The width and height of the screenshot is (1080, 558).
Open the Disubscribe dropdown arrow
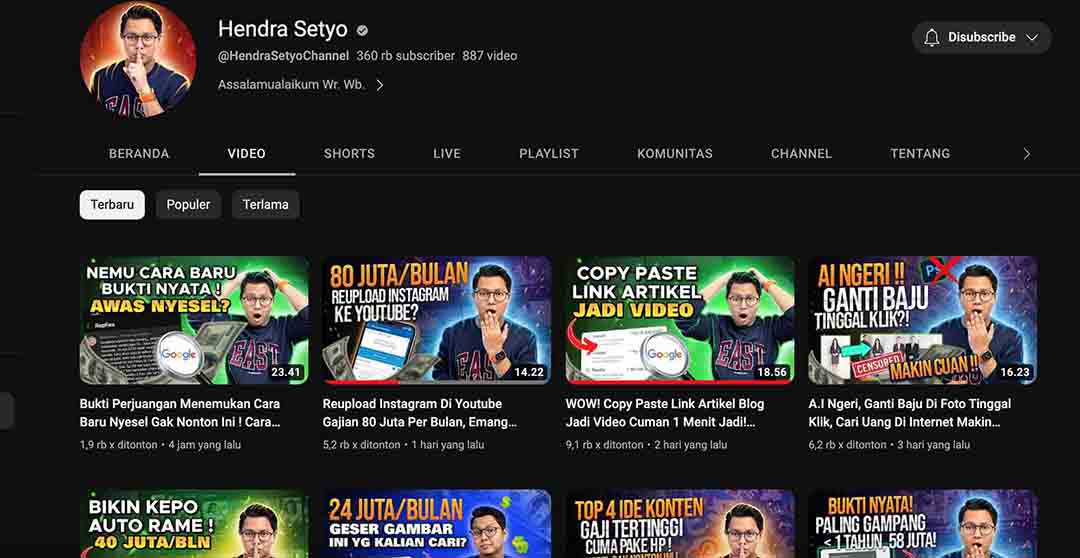[x=1031, y=38]
